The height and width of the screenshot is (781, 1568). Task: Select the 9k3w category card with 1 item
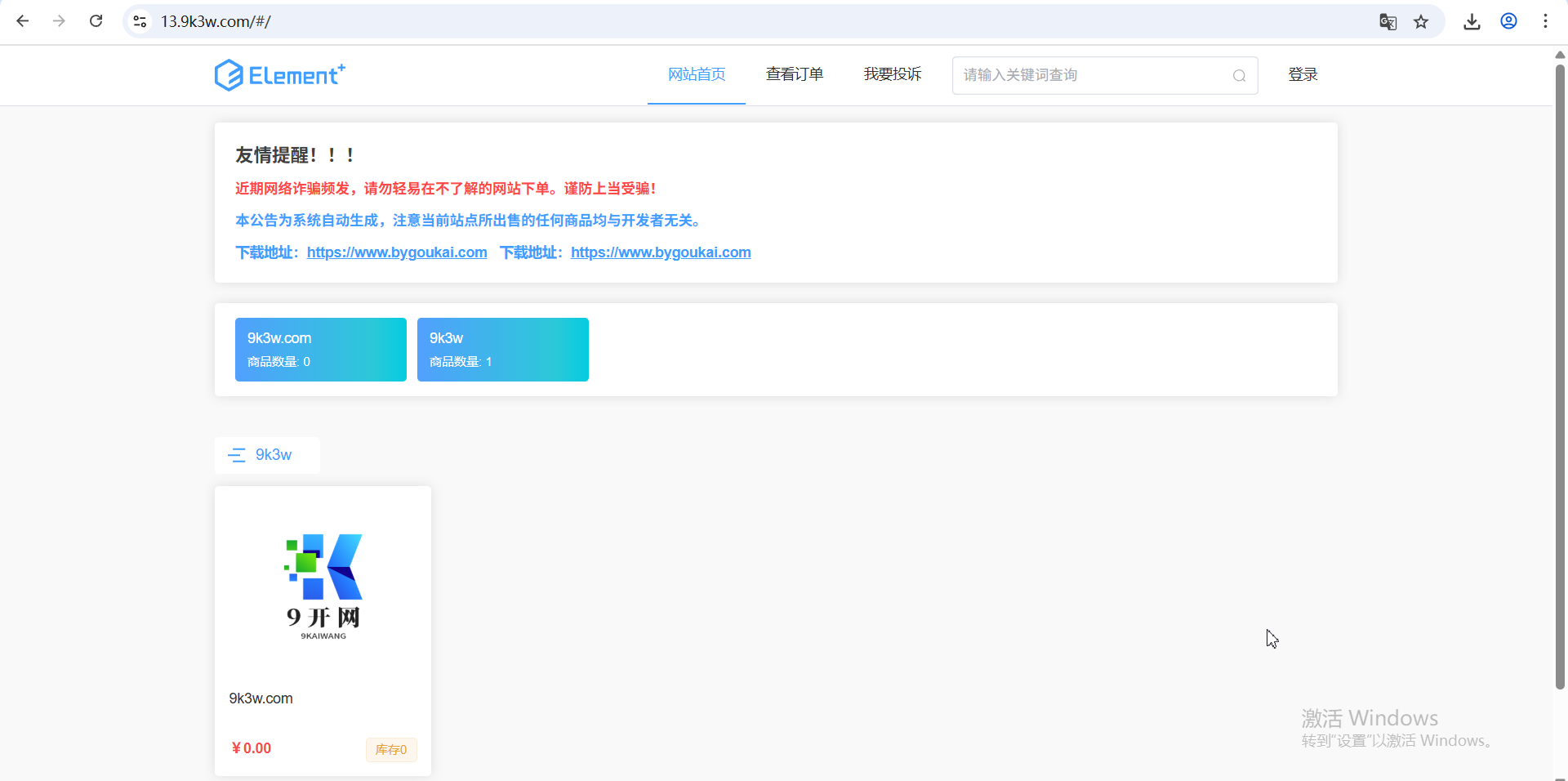click(503, 350)
